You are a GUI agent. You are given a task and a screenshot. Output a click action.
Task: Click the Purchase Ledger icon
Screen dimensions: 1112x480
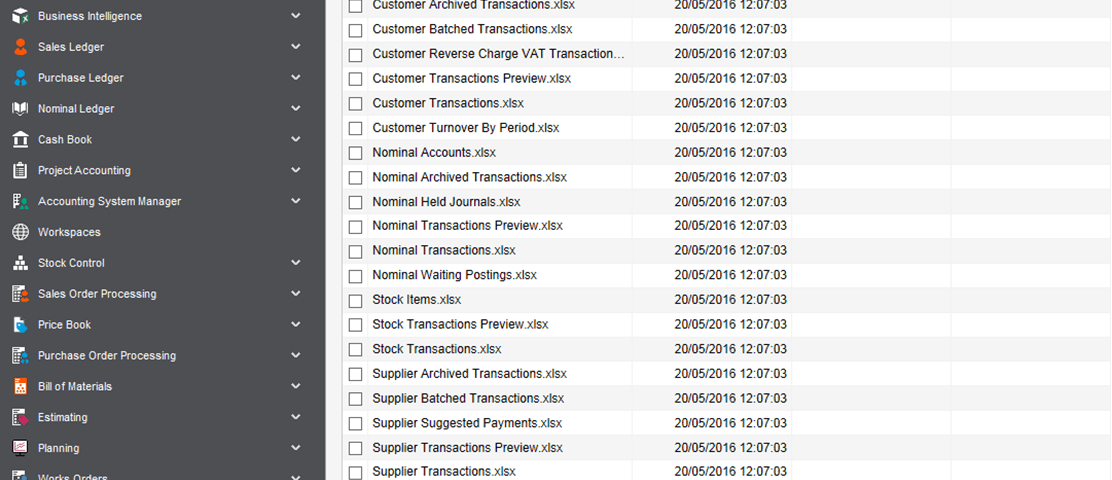pyautogui.click(x=21, y=78)
